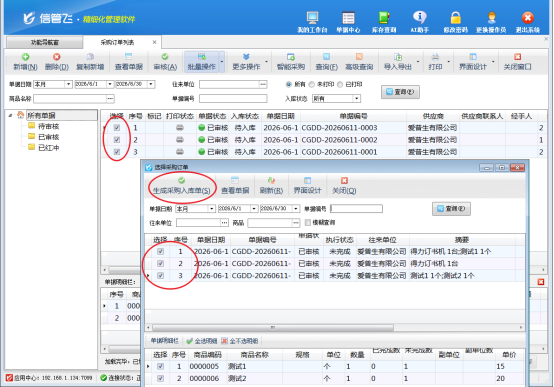
Task: Open 库存查询 from the top bar
Action: click(x=384, y=22)
